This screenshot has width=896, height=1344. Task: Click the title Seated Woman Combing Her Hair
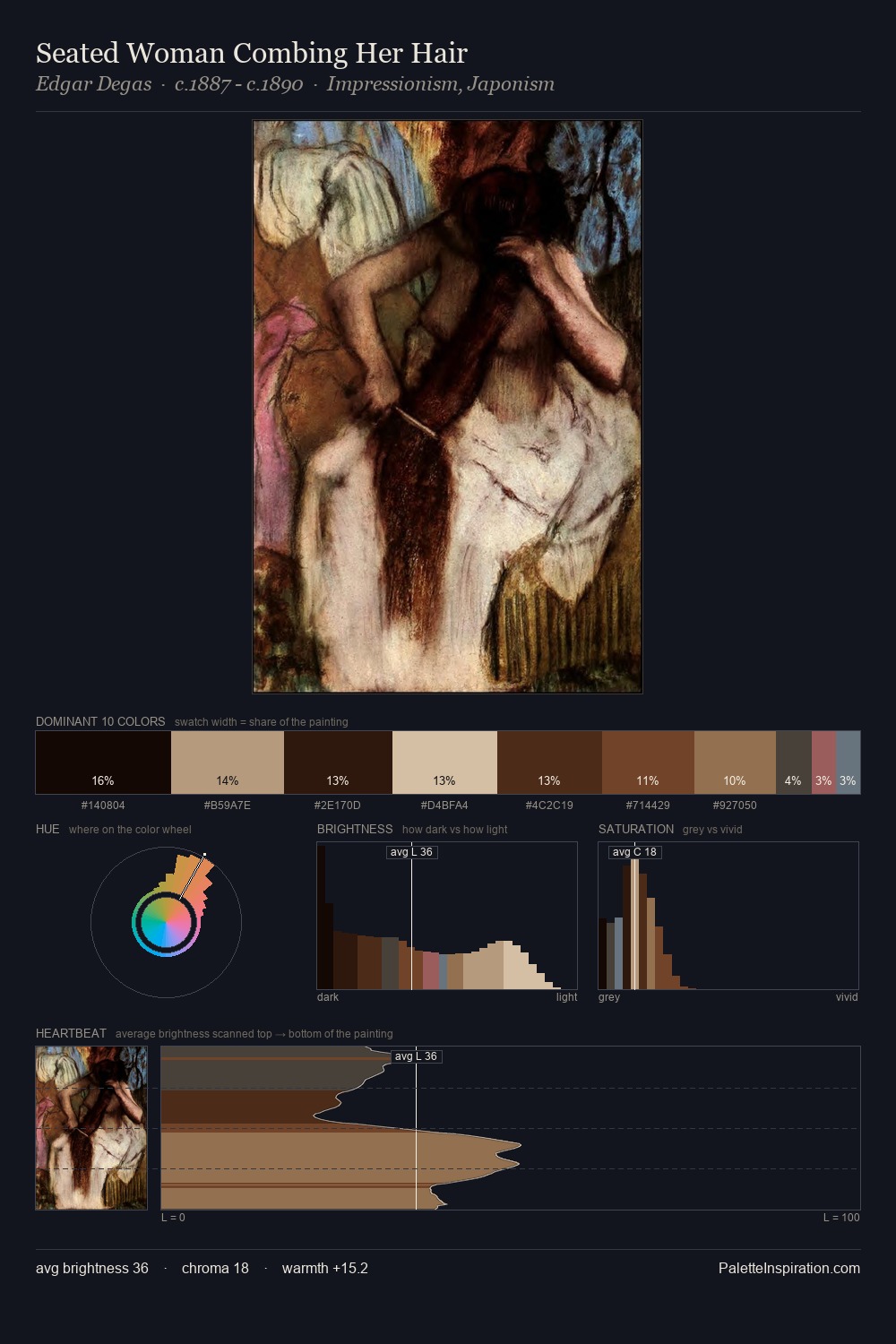tap(252, 53)
